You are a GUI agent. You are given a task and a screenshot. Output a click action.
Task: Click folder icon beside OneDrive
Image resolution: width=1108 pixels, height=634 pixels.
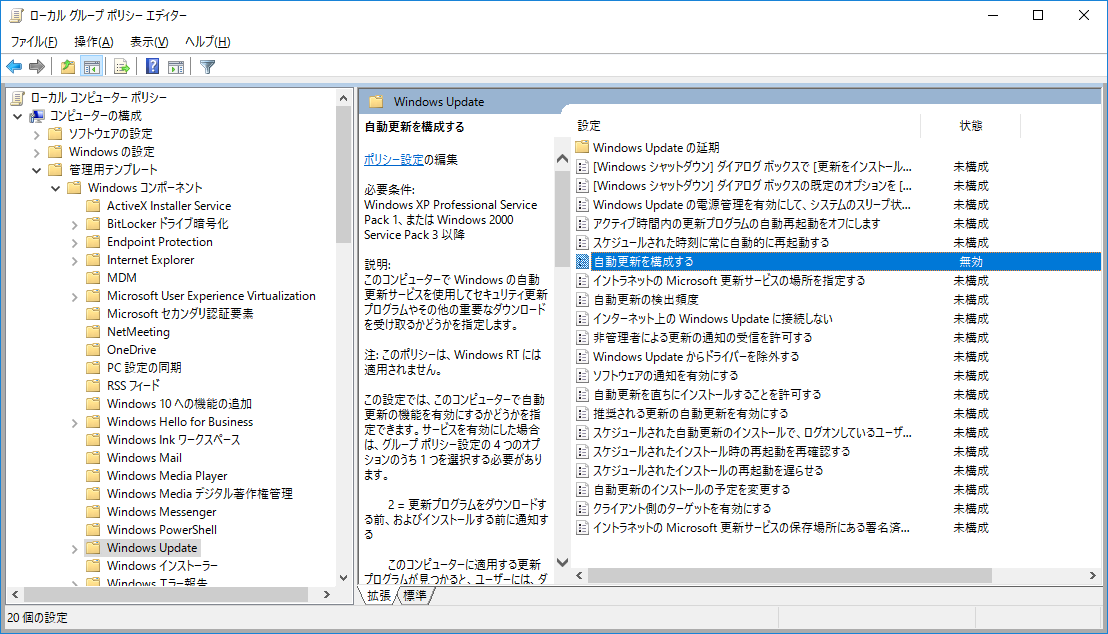[93, 349]
